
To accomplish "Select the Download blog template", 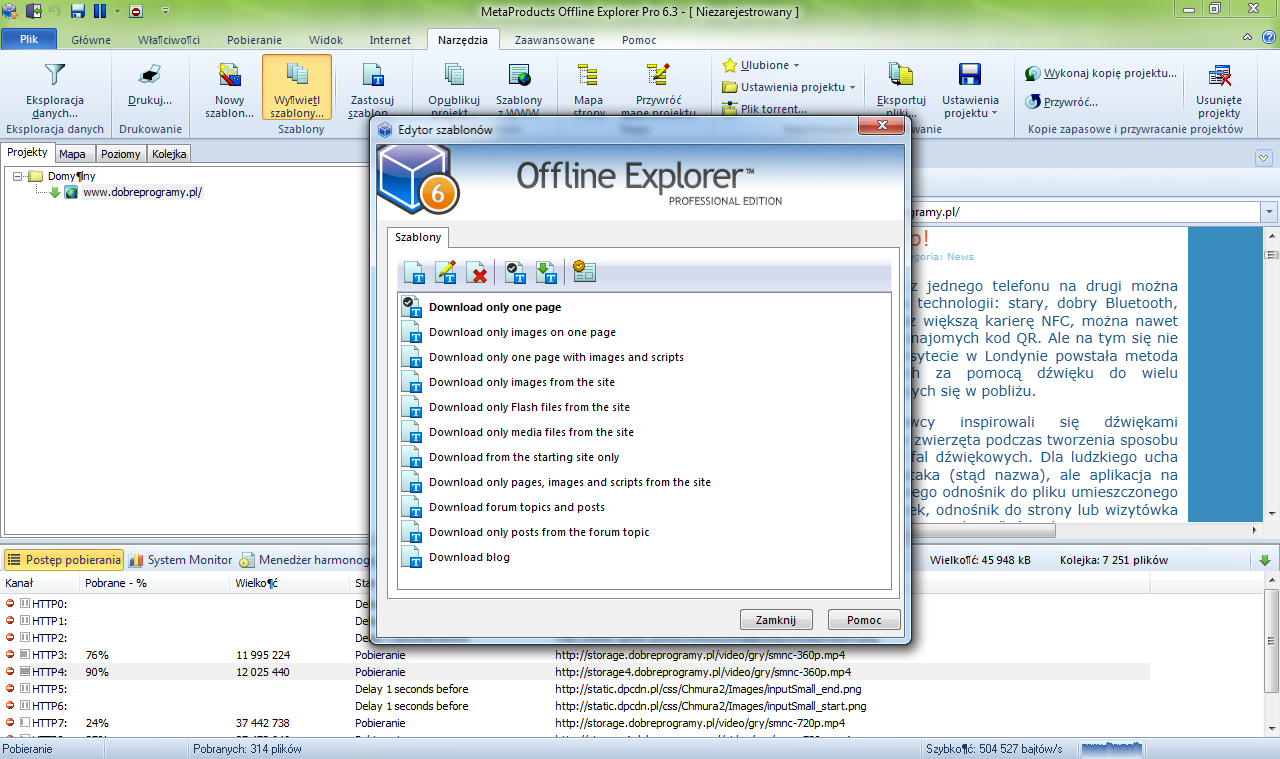I will 469,557.
